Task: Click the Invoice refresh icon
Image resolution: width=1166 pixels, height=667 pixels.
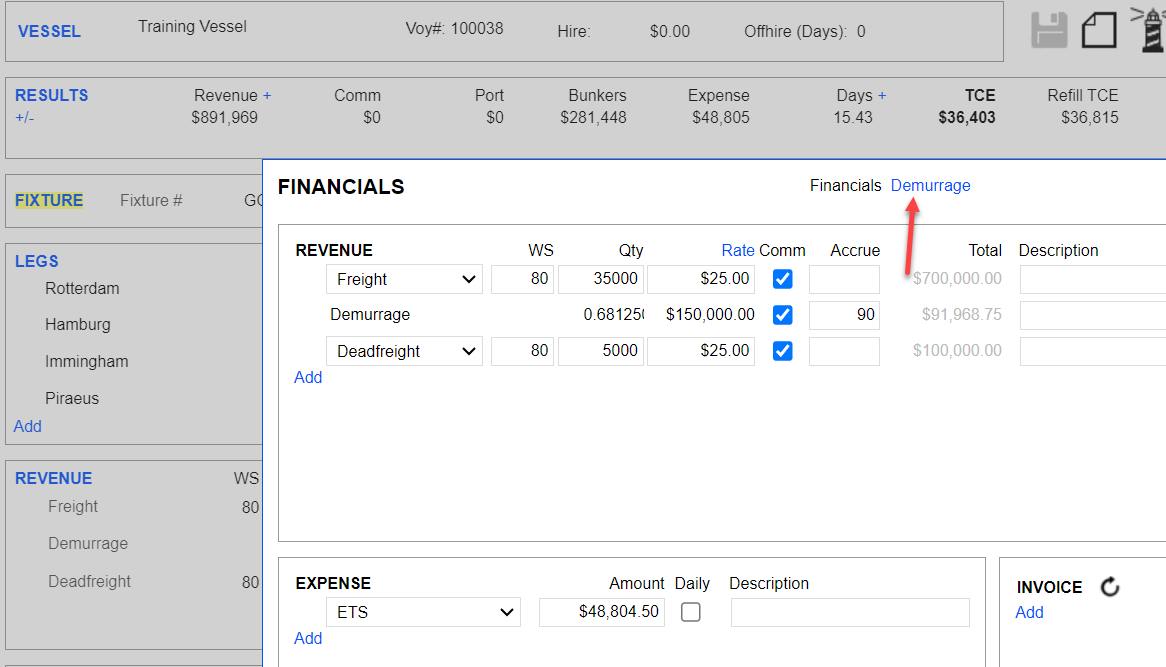Action: point(1110,588)
